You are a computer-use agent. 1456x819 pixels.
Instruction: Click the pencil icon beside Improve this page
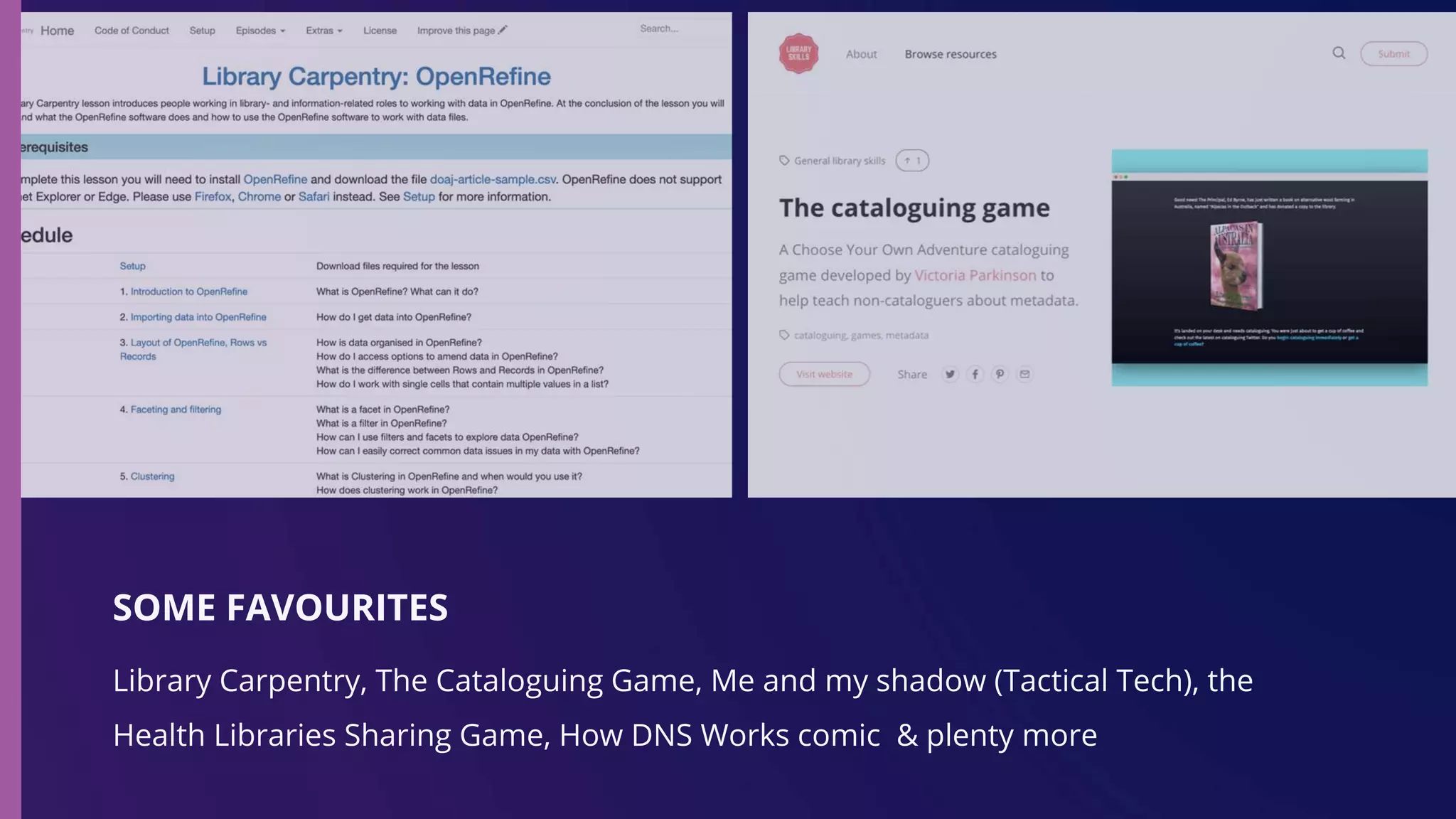click(x=503, y=30)
